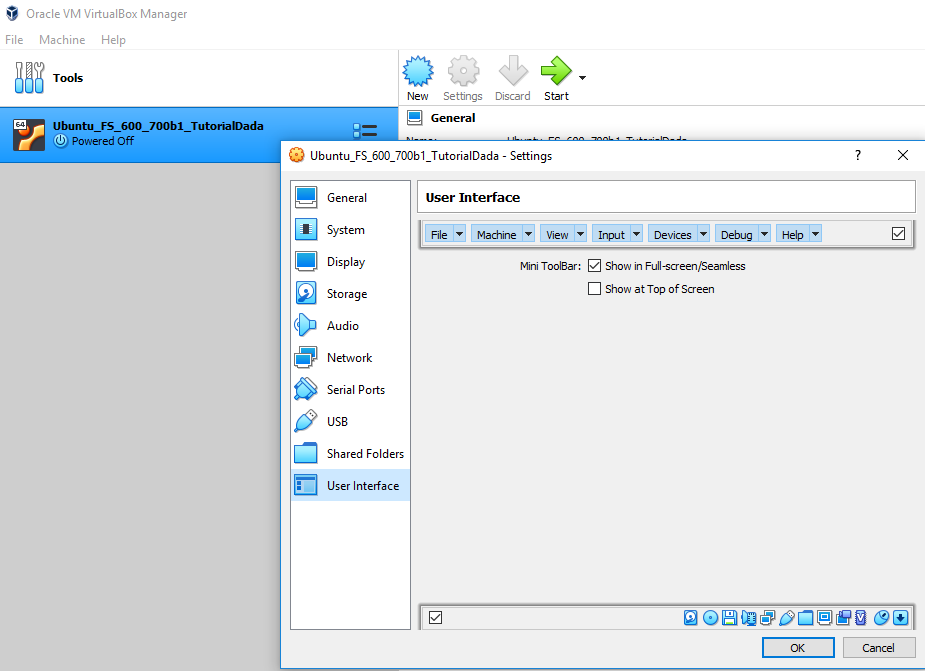
Task: Switch to the Storage settings category
Action: (346, 294)
